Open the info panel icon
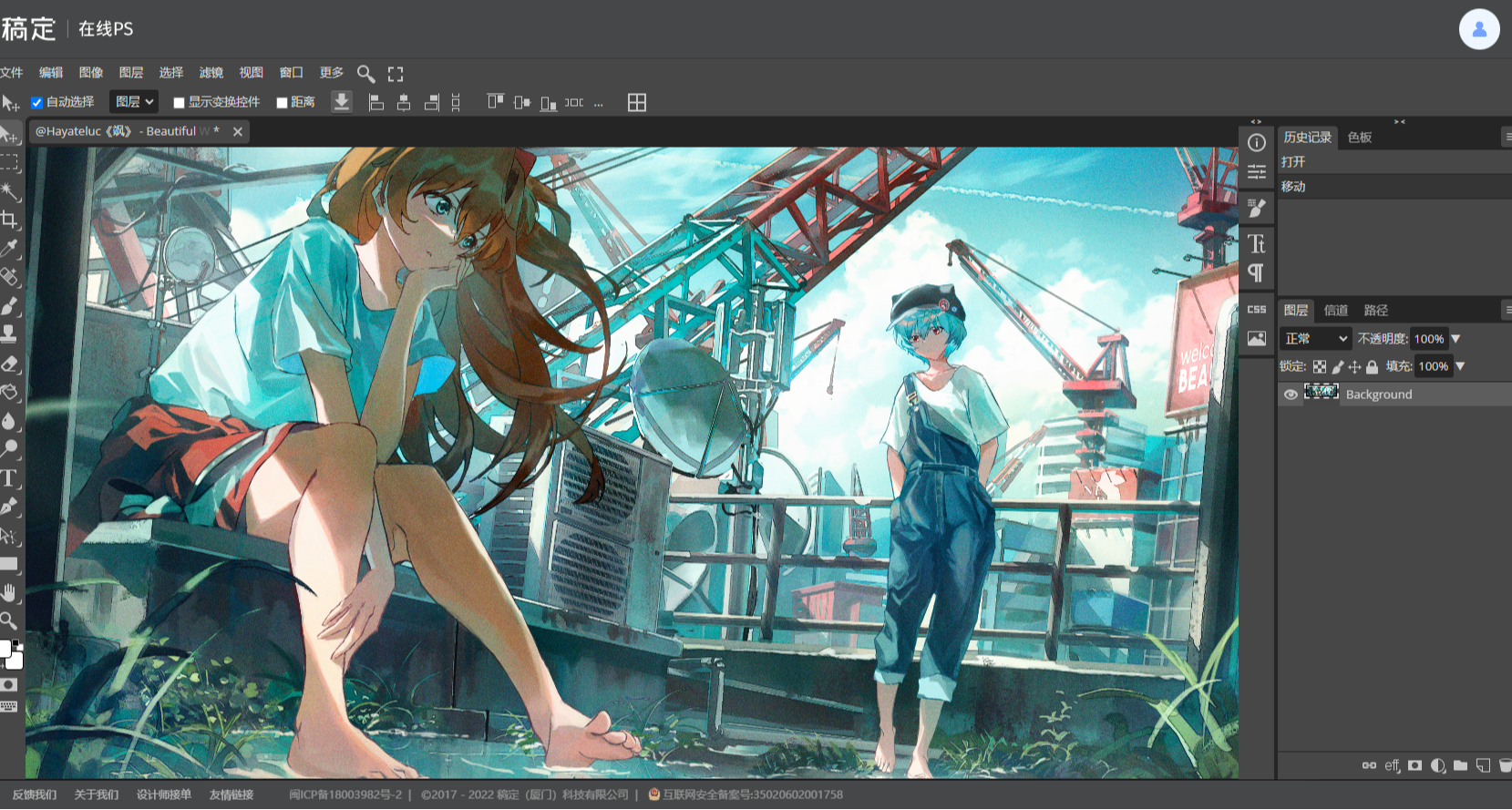Screen dimensions: 1512x810 pos(1257,142)
